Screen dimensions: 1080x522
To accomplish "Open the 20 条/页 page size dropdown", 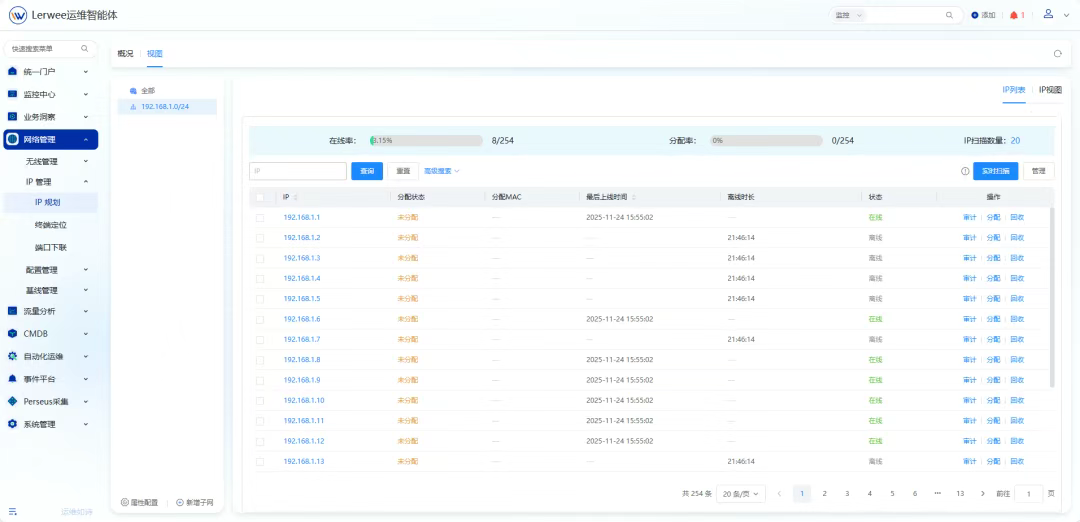I will [742, 493].
